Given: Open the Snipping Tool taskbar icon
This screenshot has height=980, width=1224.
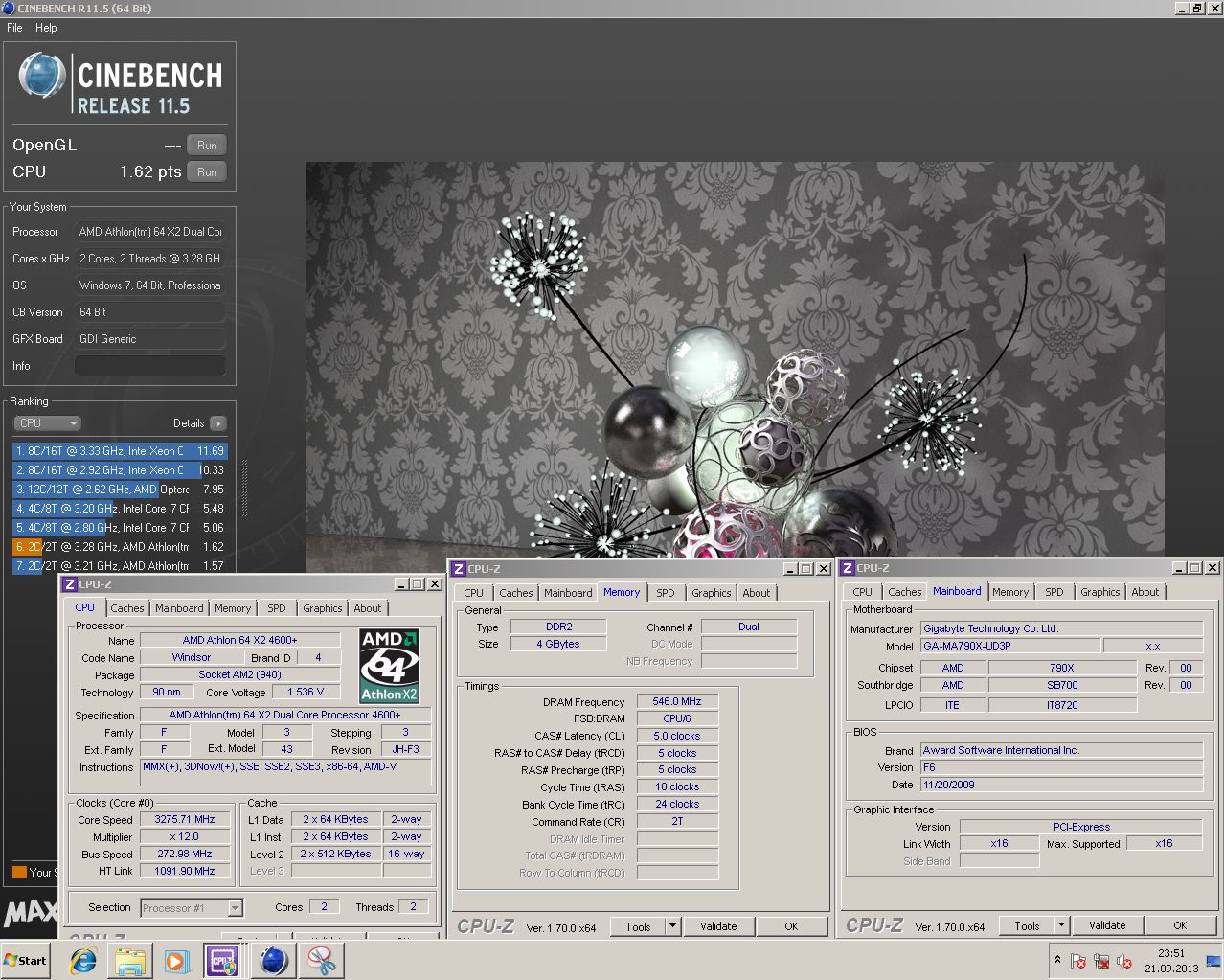Looking at the screenshot, I should point(322,961).
